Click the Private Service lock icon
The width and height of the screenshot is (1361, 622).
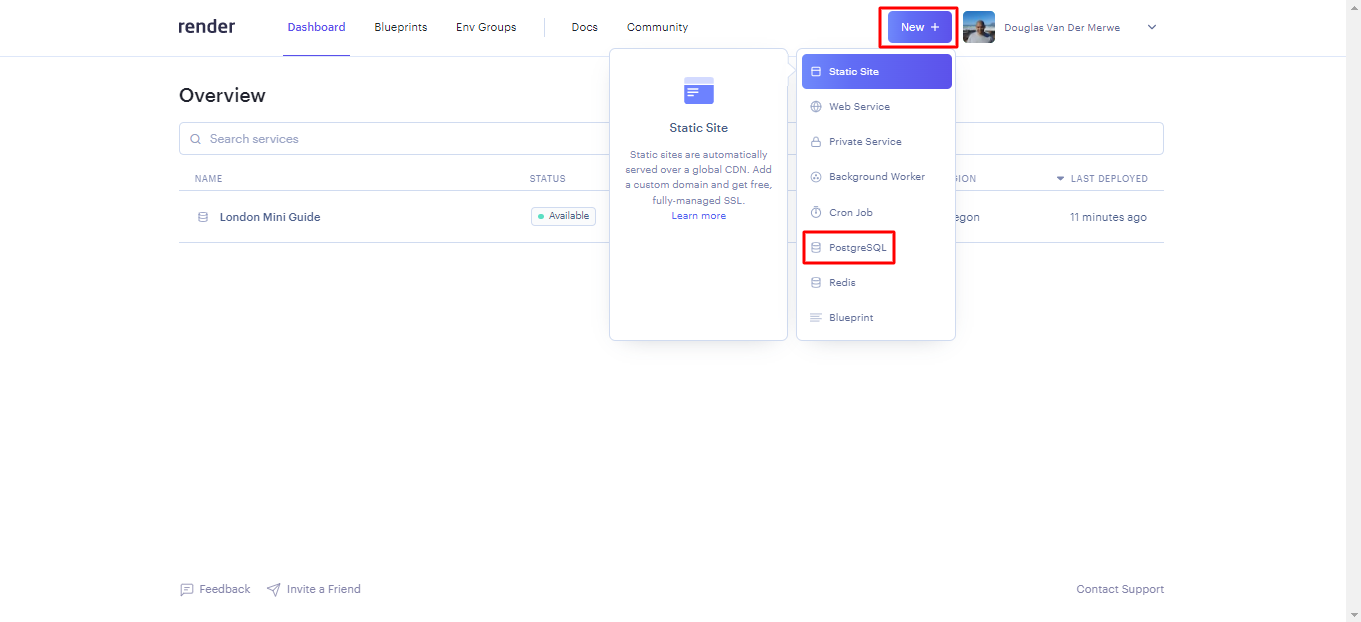tap(817, 141)
